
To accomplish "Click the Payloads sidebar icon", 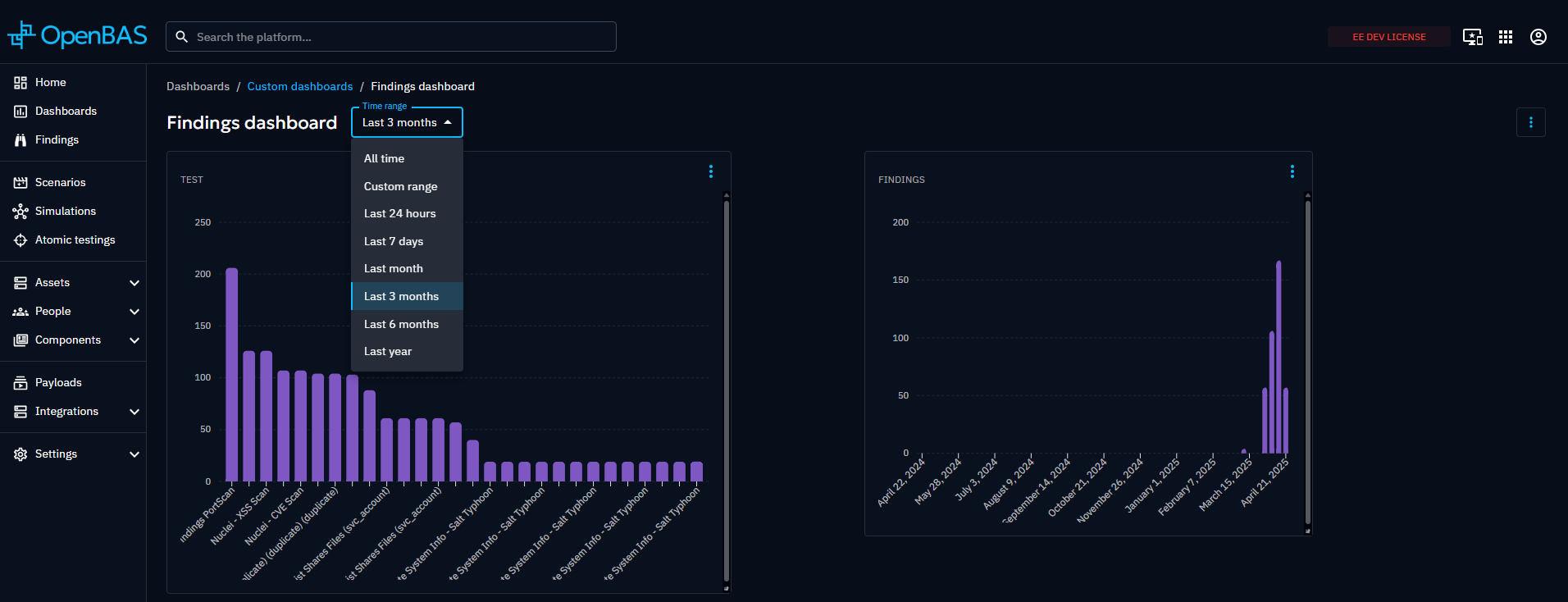I will [x=21, y=383].
